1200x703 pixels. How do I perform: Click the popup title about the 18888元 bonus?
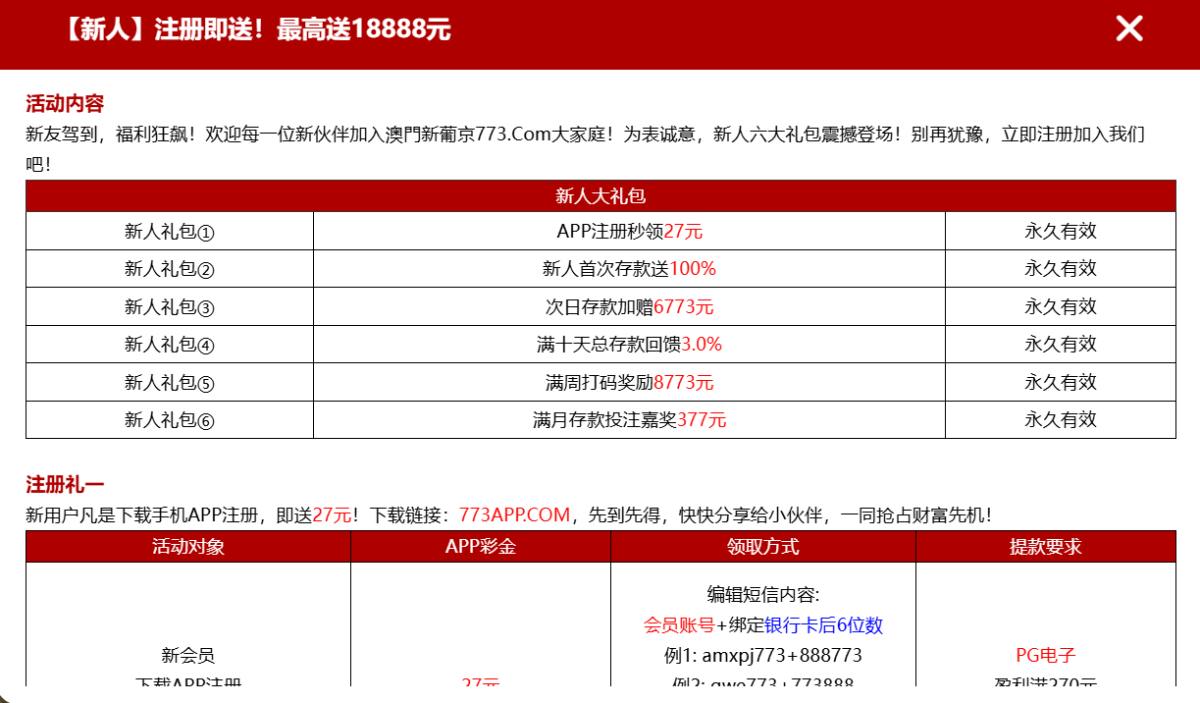pyautogui.click(x=255, y=29)
